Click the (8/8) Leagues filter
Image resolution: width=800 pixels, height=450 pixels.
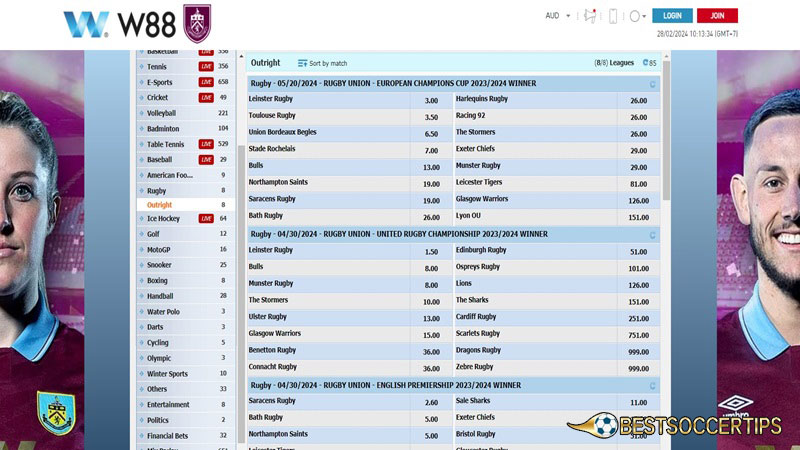[614, 63]
